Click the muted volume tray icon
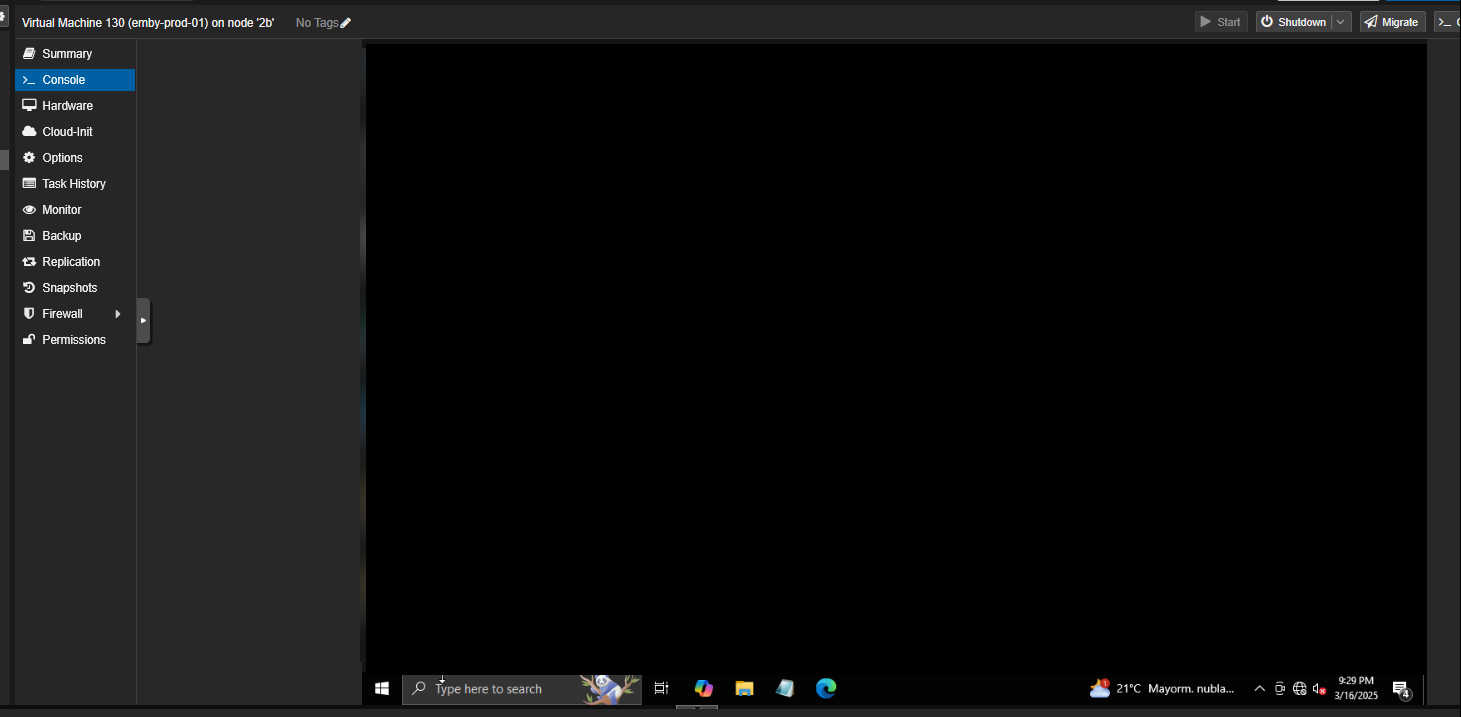This screenshot has width=1461, height=717. point(1319,688)
